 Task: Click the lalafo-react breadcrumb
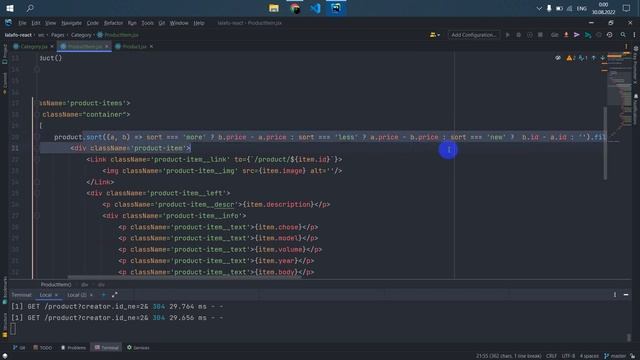(x=19, y=35)
